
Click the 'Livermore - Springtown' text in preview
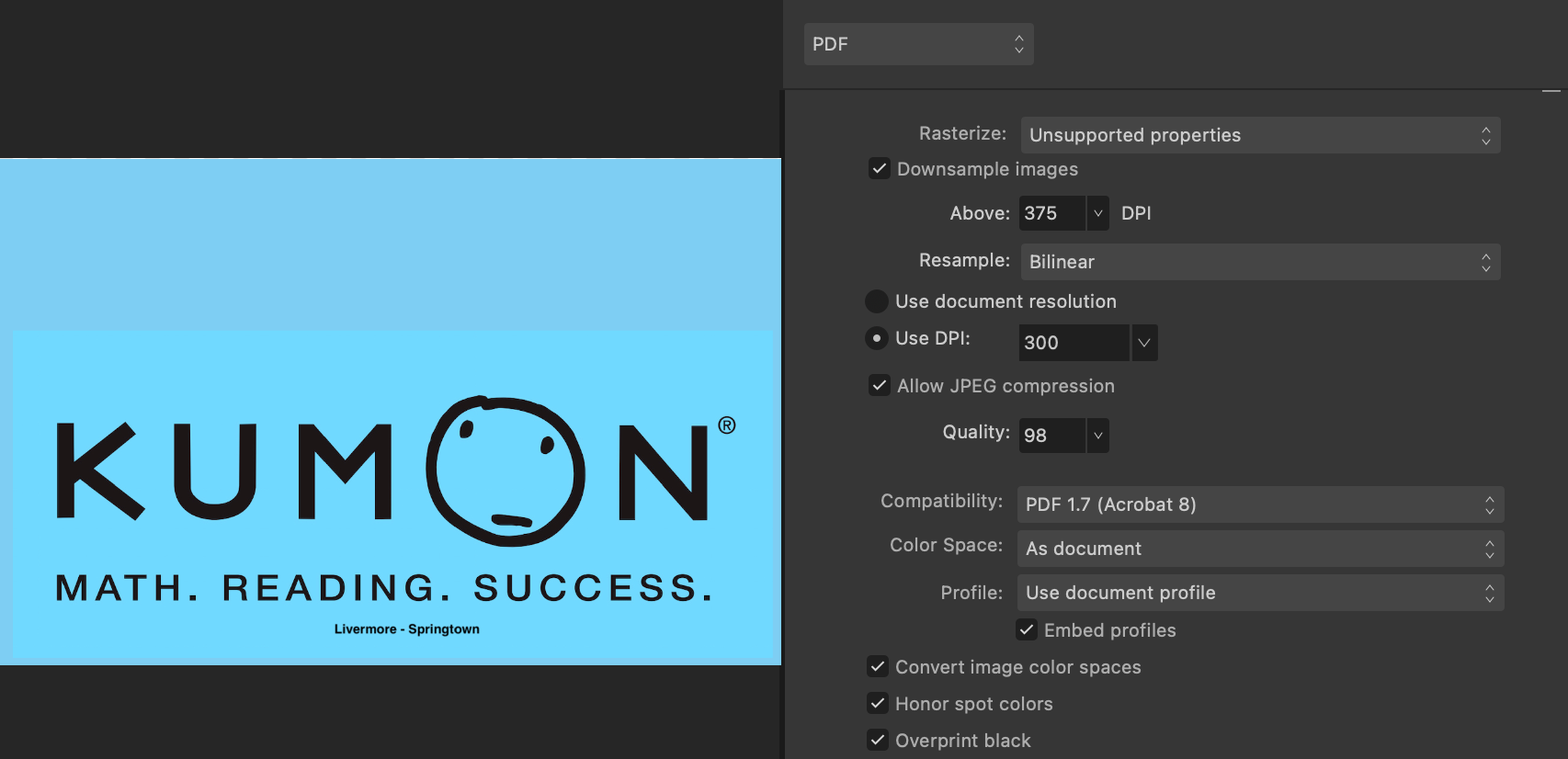pyautogui.click(x=407, y=629)
